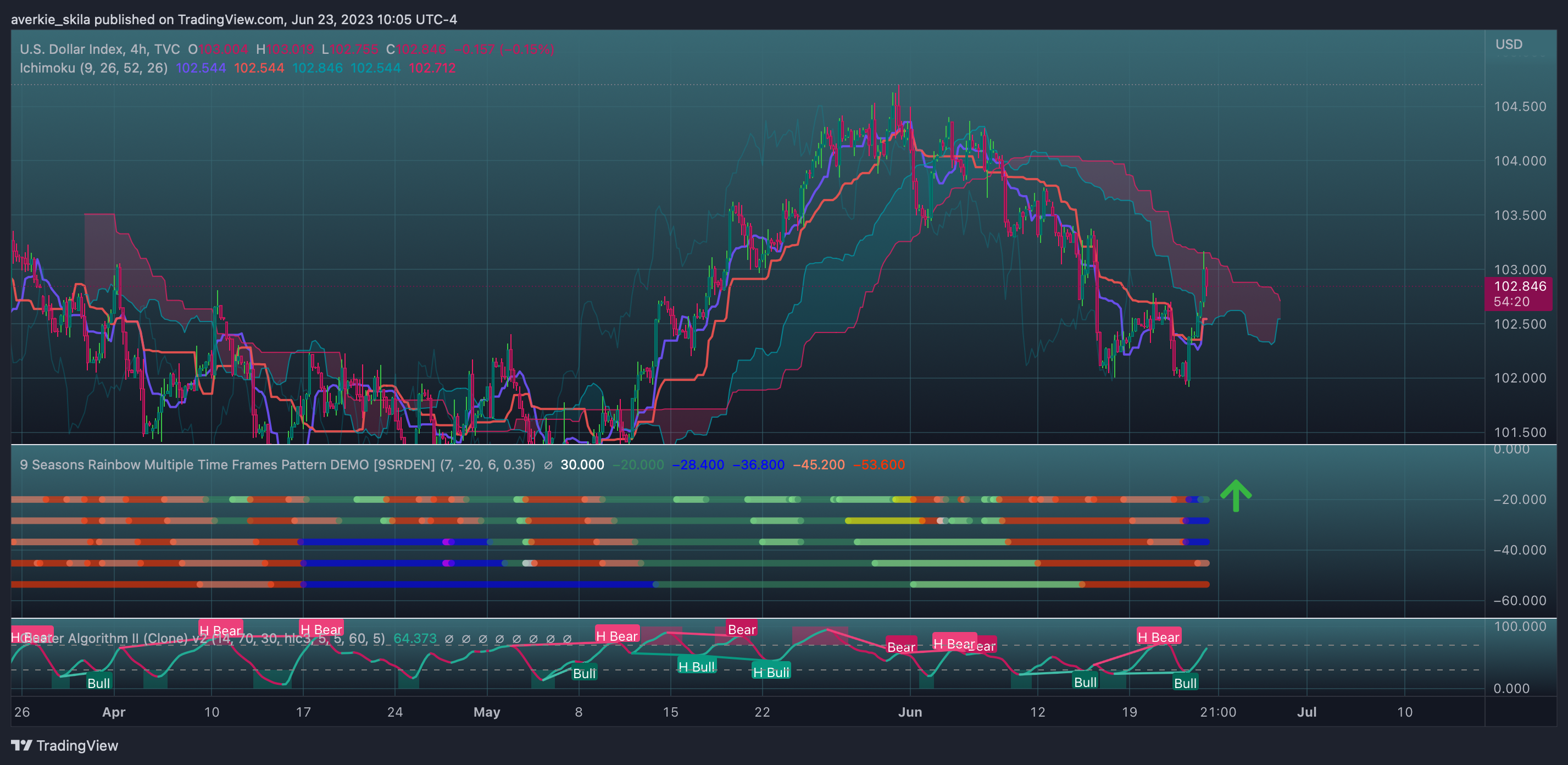Click the teal Ichimoku value 102.846
This screenshot has width=1568, height=765.
click(x=317, y=68)
